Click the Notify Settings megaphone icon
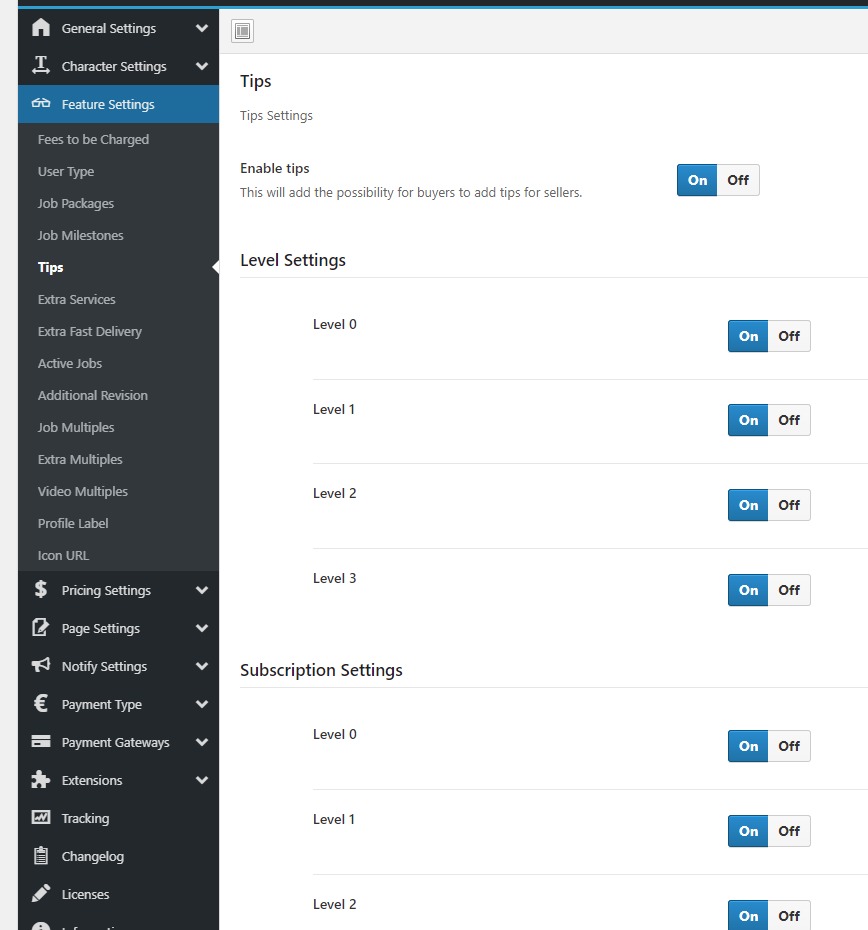The image size is (868, 930). pyautogui.click(x=41, y=666)
